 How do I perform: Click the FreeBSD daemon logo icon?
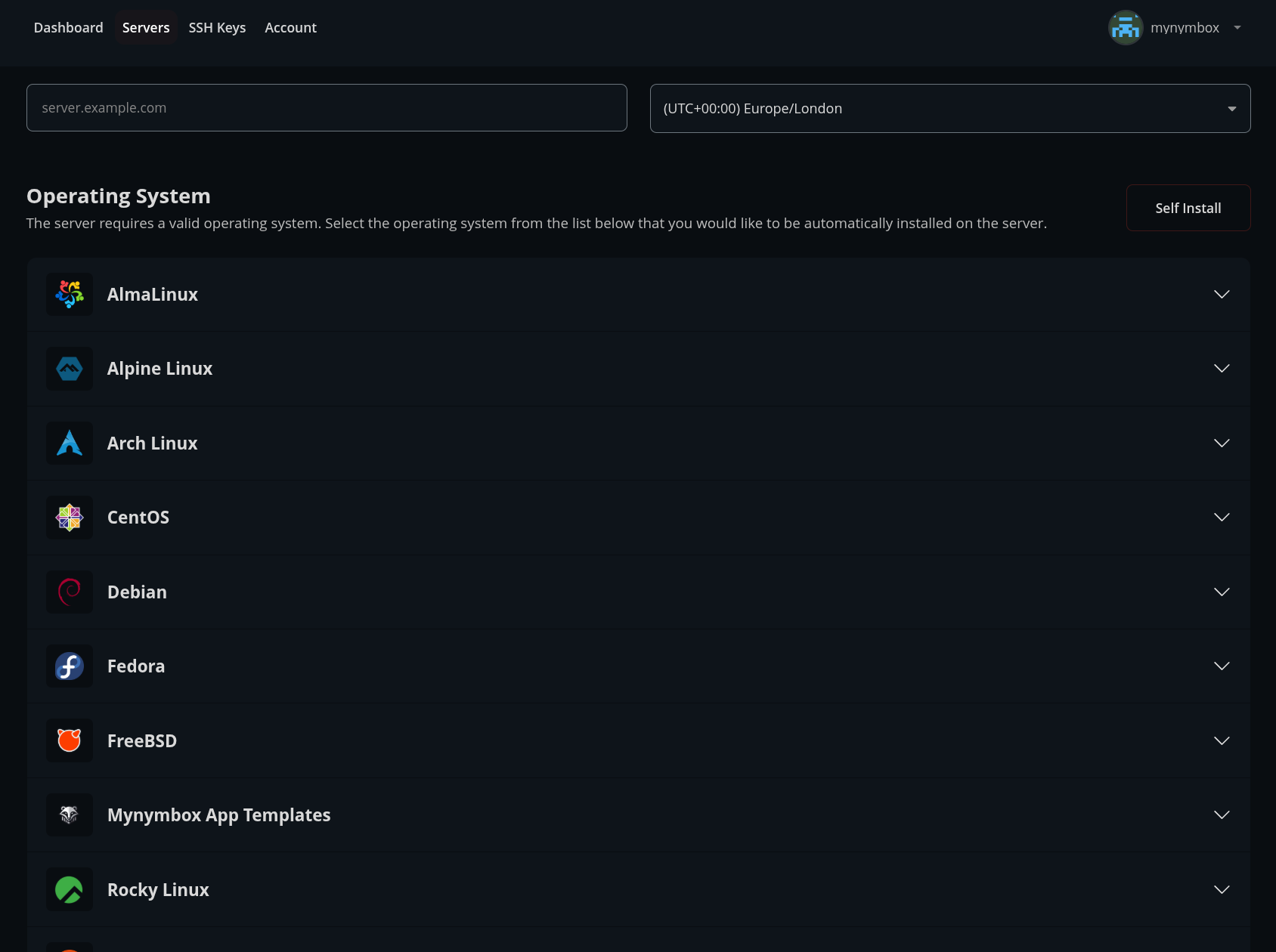click(x=70, y=740)
